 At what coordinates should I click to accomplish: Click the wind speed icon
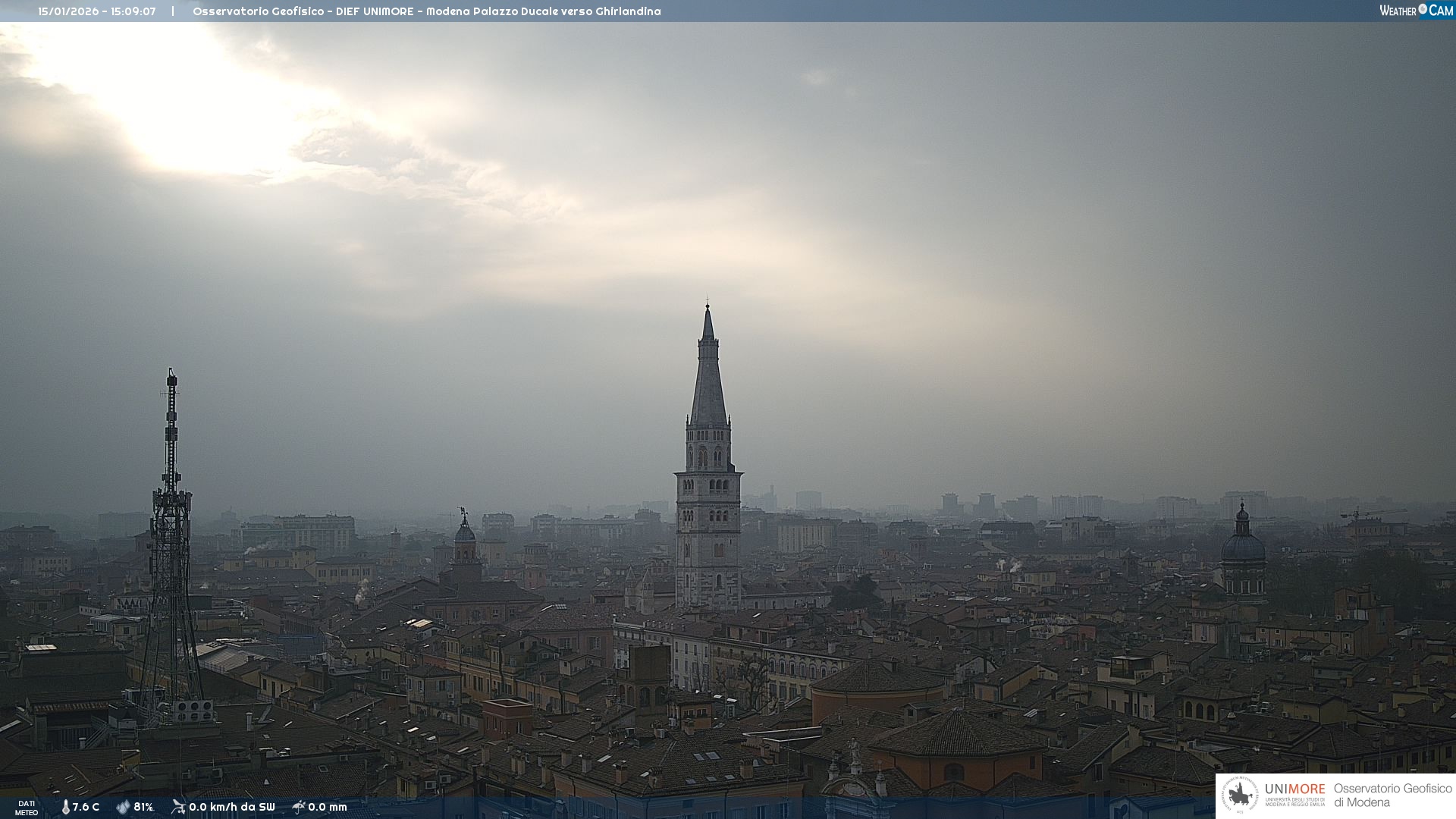[178, 807]
